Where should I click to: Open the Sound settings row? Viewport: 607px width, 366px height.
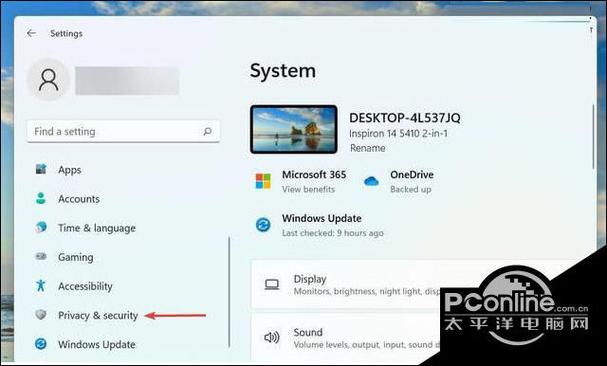[x=424, y=338]
